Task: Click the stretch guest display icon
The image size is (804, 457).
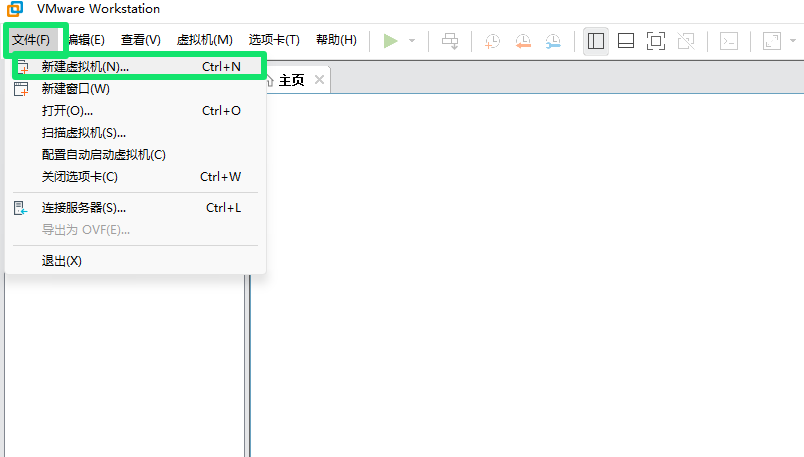Action: (x=772, y=40)
